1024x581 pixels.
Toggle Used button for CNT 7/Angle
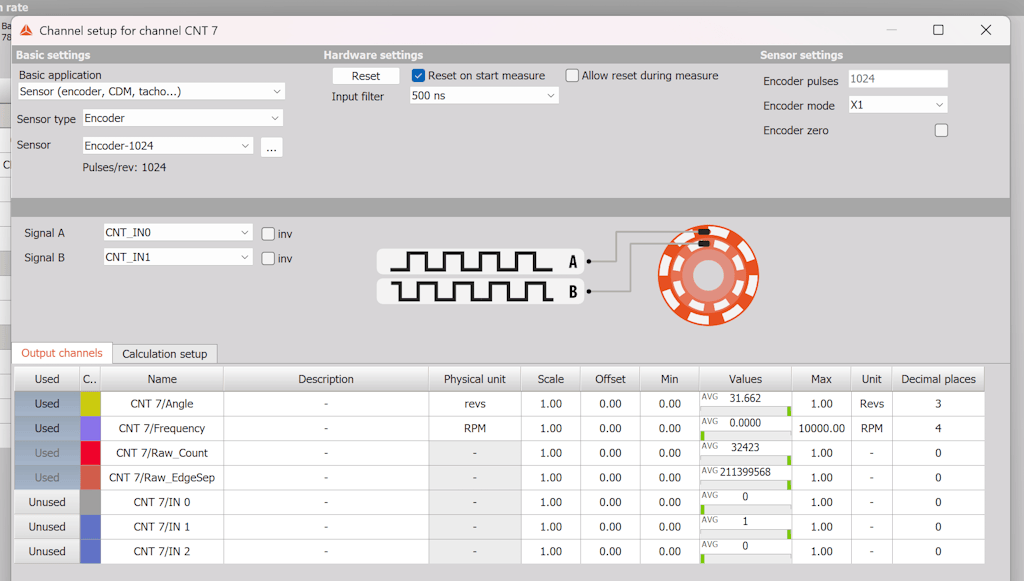[47, 403]
